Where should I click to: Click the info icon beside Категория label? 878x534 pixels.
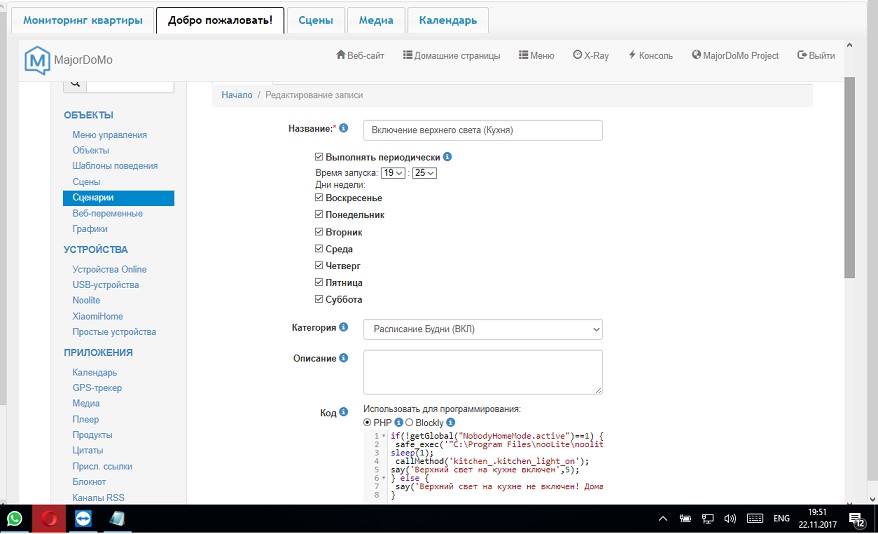click(343, 327)
